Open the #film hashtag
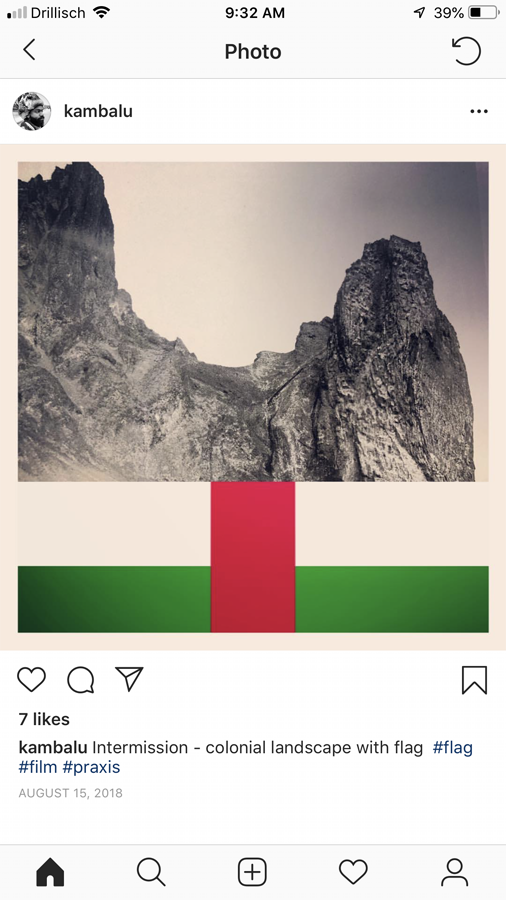The width and height of the screenshot is (506, 900). (38, 767)
